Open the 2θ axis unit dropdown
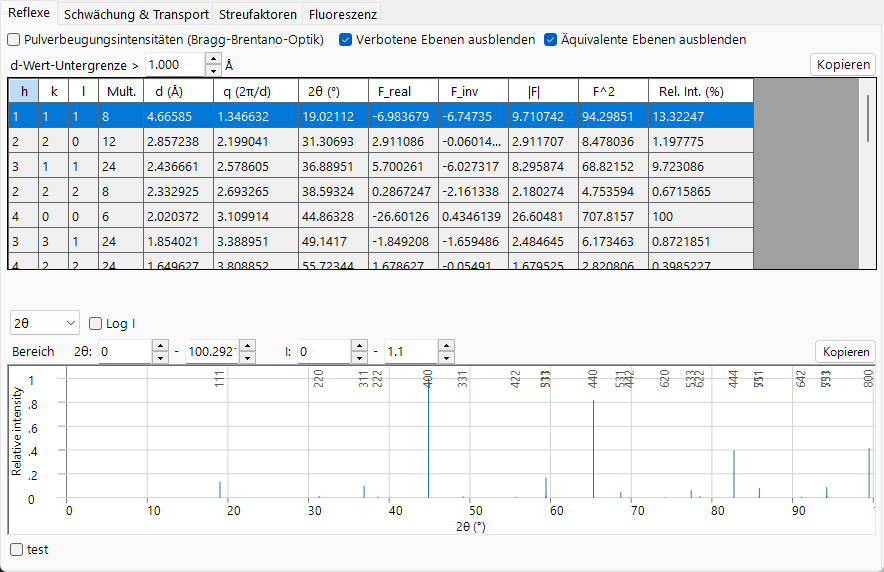The height and width of the screenshot is (572, 884). pos(45,323)
